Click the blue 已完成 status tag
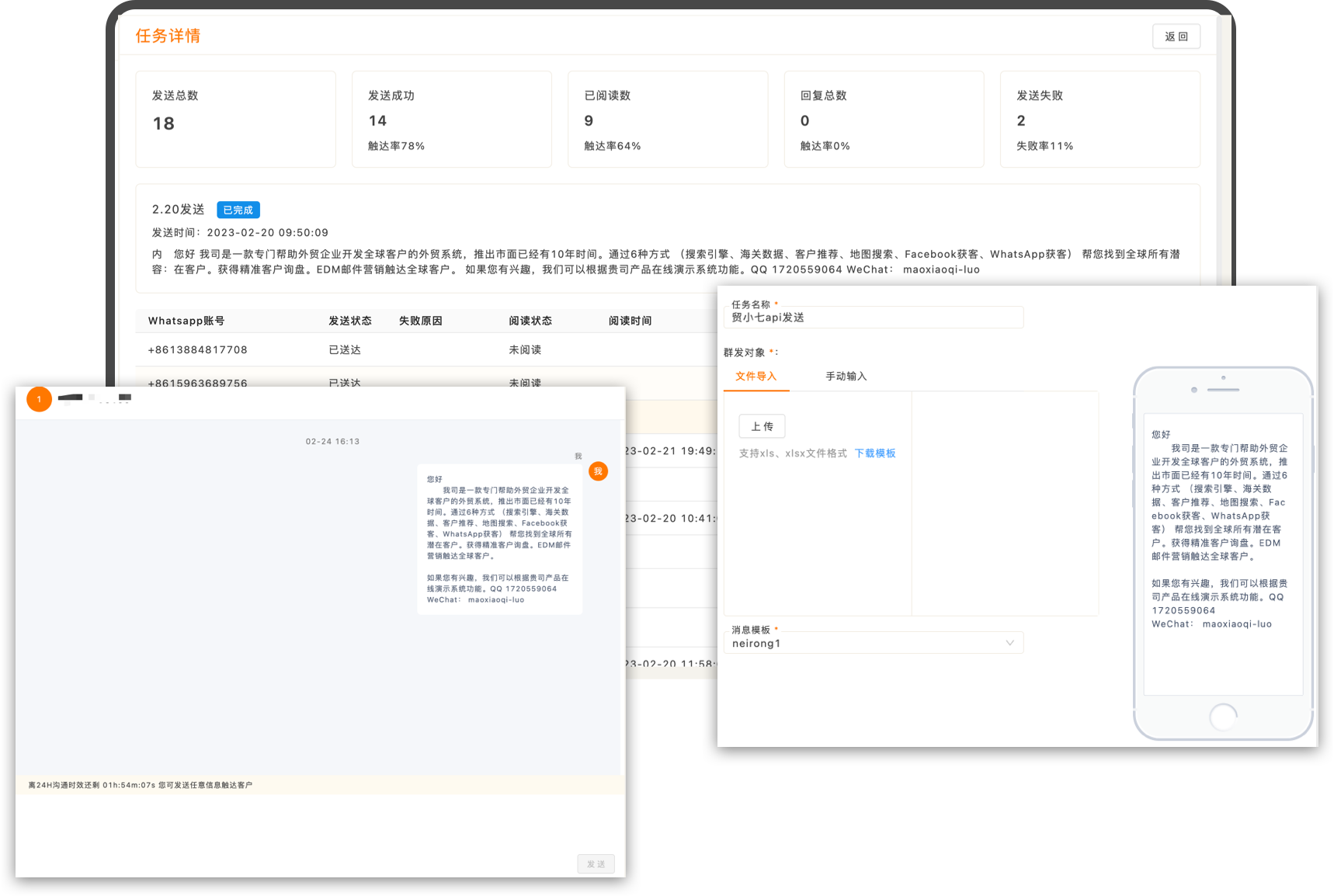The image size is (1334, 896). click(238, 210)
